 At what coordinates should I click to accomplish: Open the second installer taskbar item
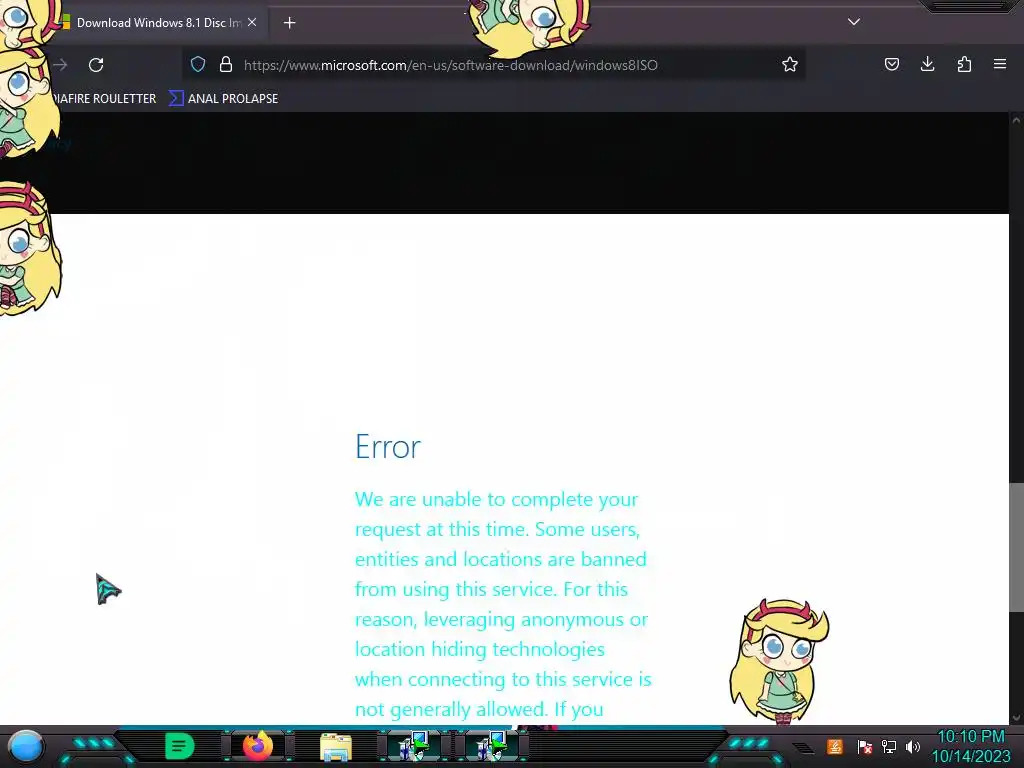click(491, 746)
